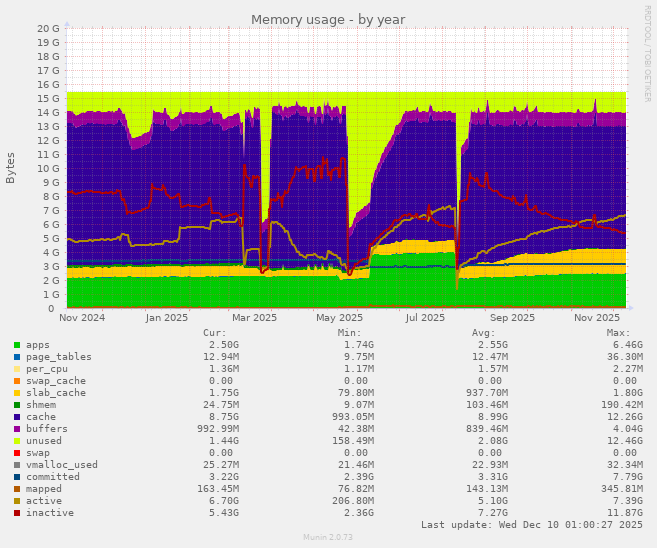Image resolution: width=657 pixels, height=548 pixels.
Task: Click the shmem max value 190.42M
Action: click(622, 405)
